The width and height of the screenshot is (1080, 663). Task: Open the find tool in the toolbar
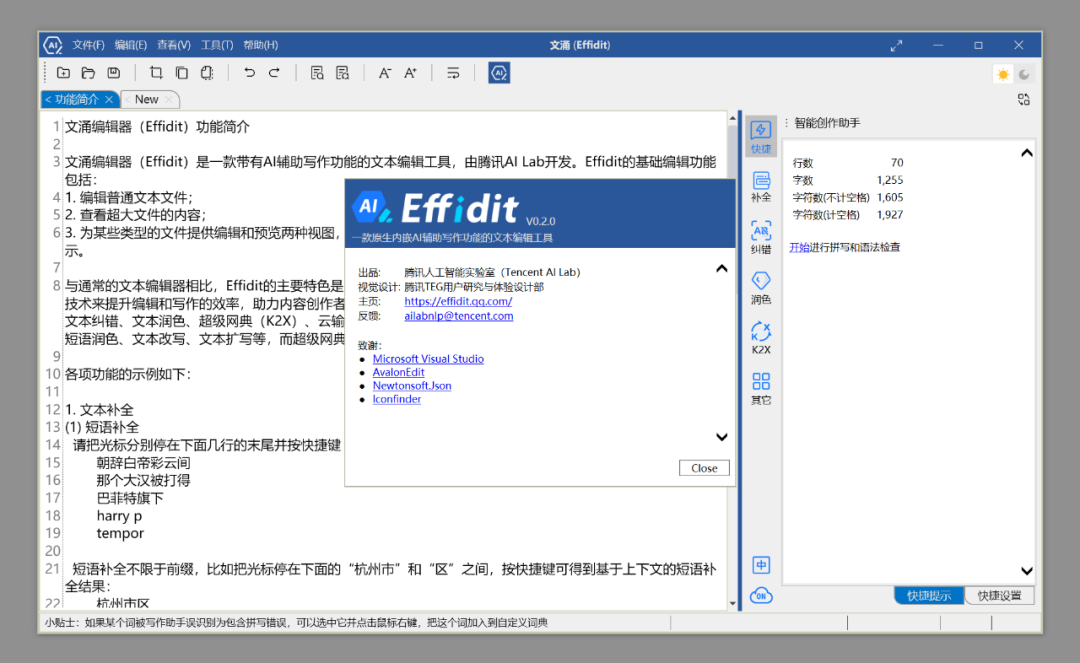click(317, 73)
